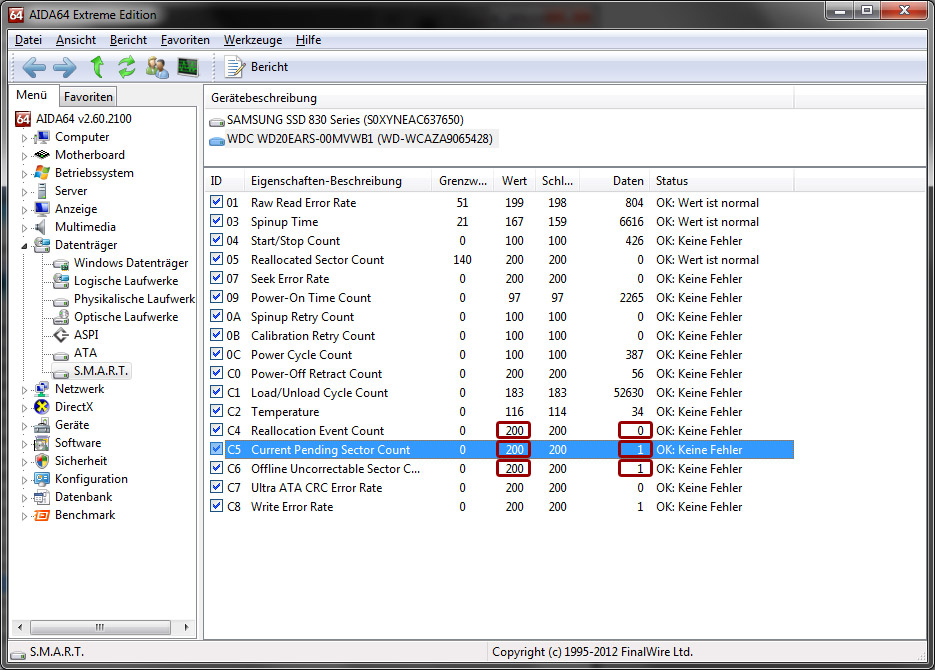Open the users toolbar icon
Image resolution: width=935 pixels, height=670 pixels.
(x=157, y=67)
